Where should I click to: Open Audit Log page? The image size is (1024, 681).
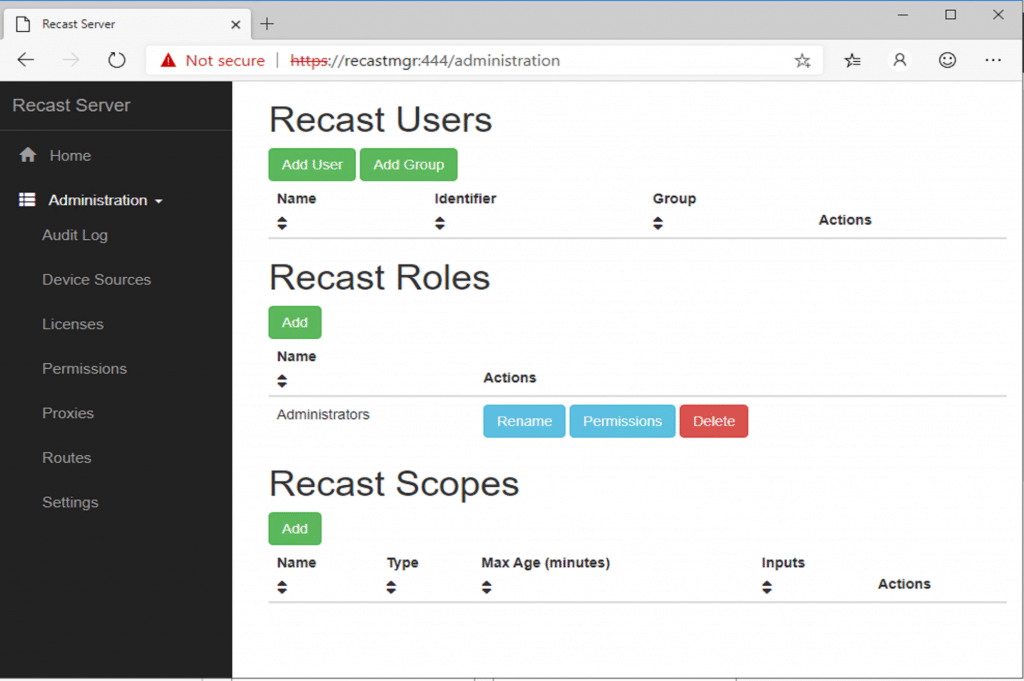click(74, 235)
